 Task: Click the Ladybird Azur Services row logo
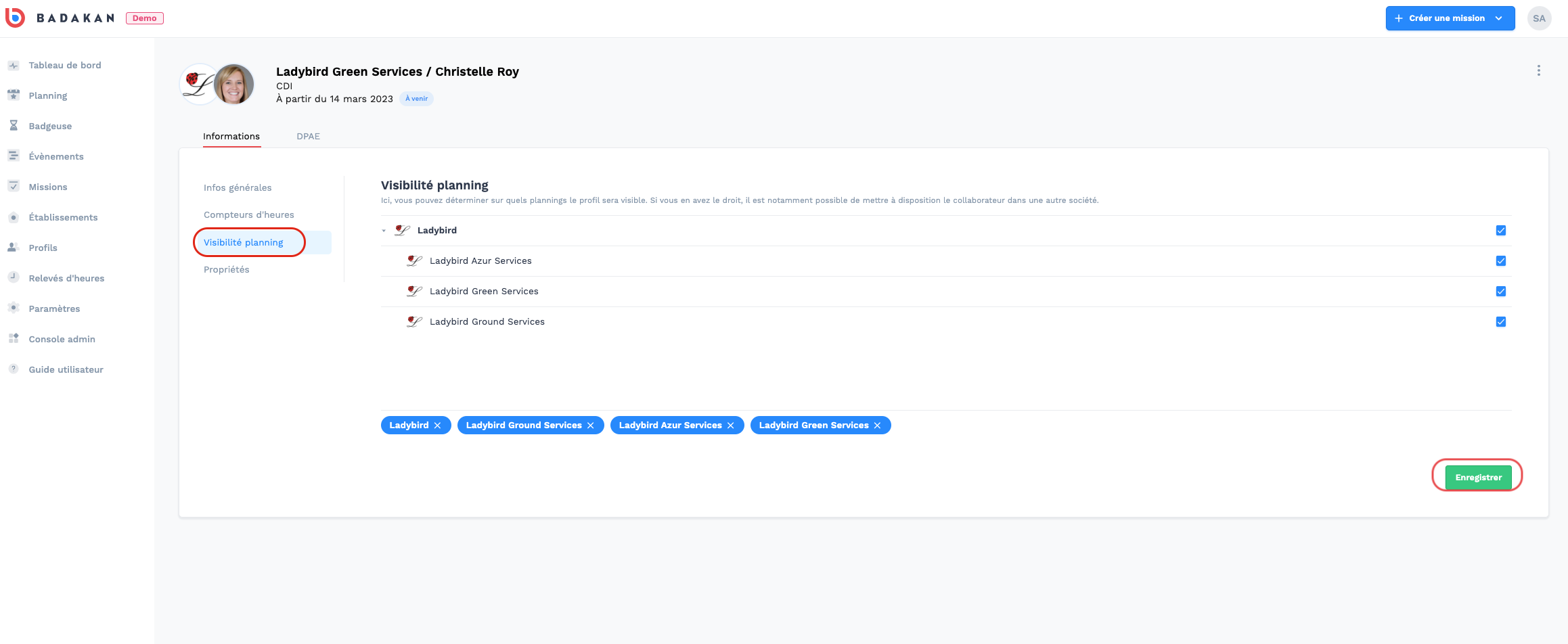[x=414, y=260]
